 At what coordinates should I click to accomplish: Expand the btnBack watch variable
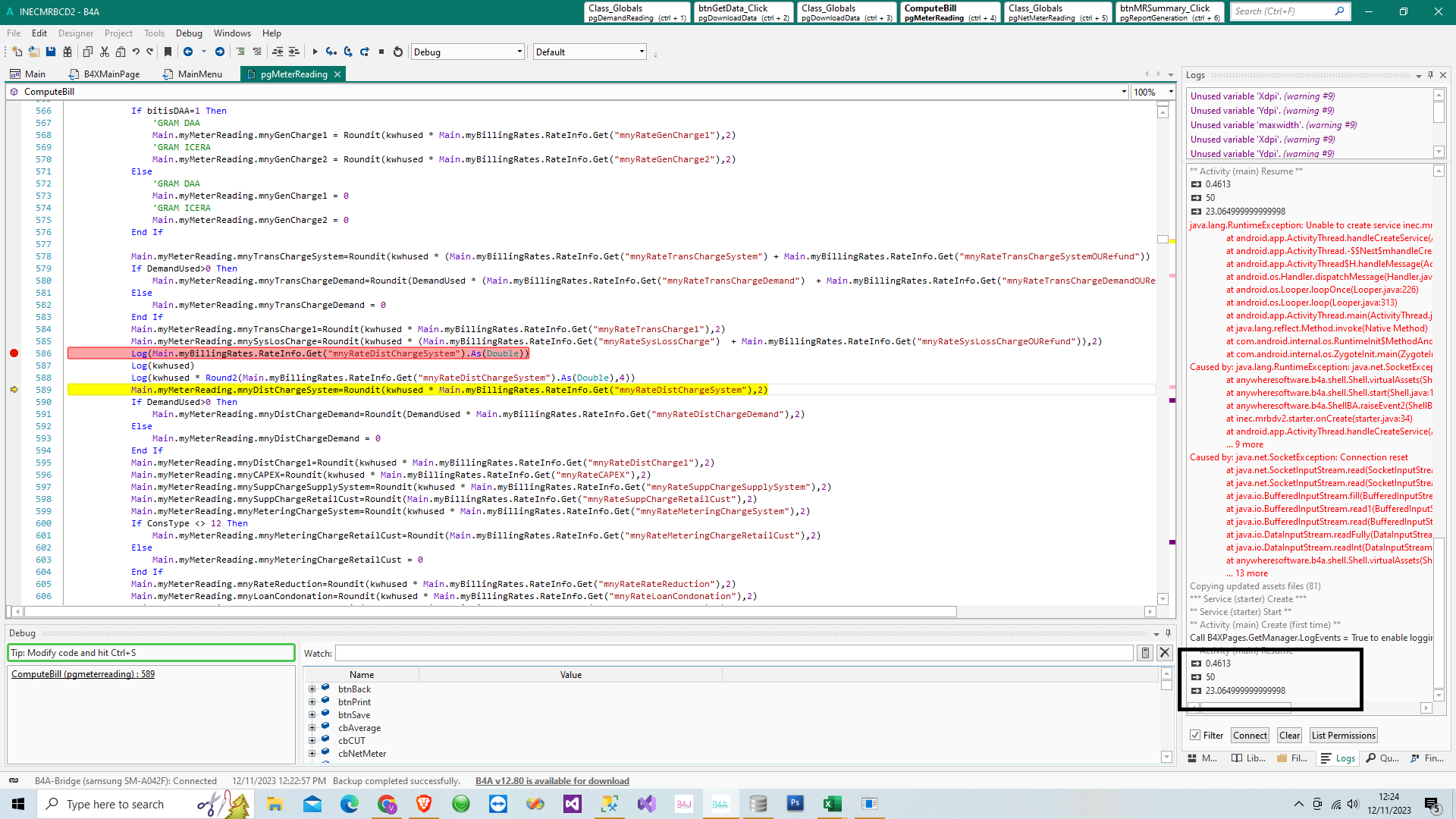point(312,689)
